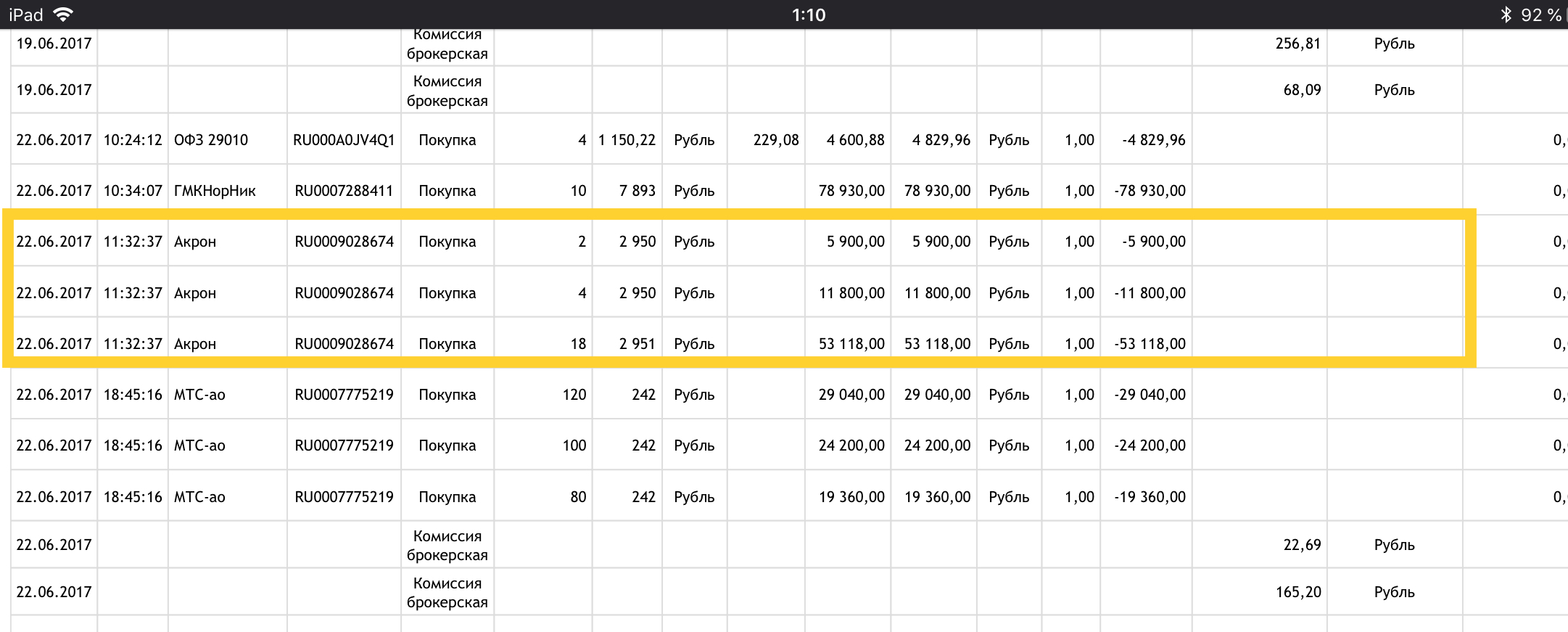The height and width of the screenshot is (632, 1568).
Task: Tap the Акрон price cell 2 951
Action: pos(637,344)
